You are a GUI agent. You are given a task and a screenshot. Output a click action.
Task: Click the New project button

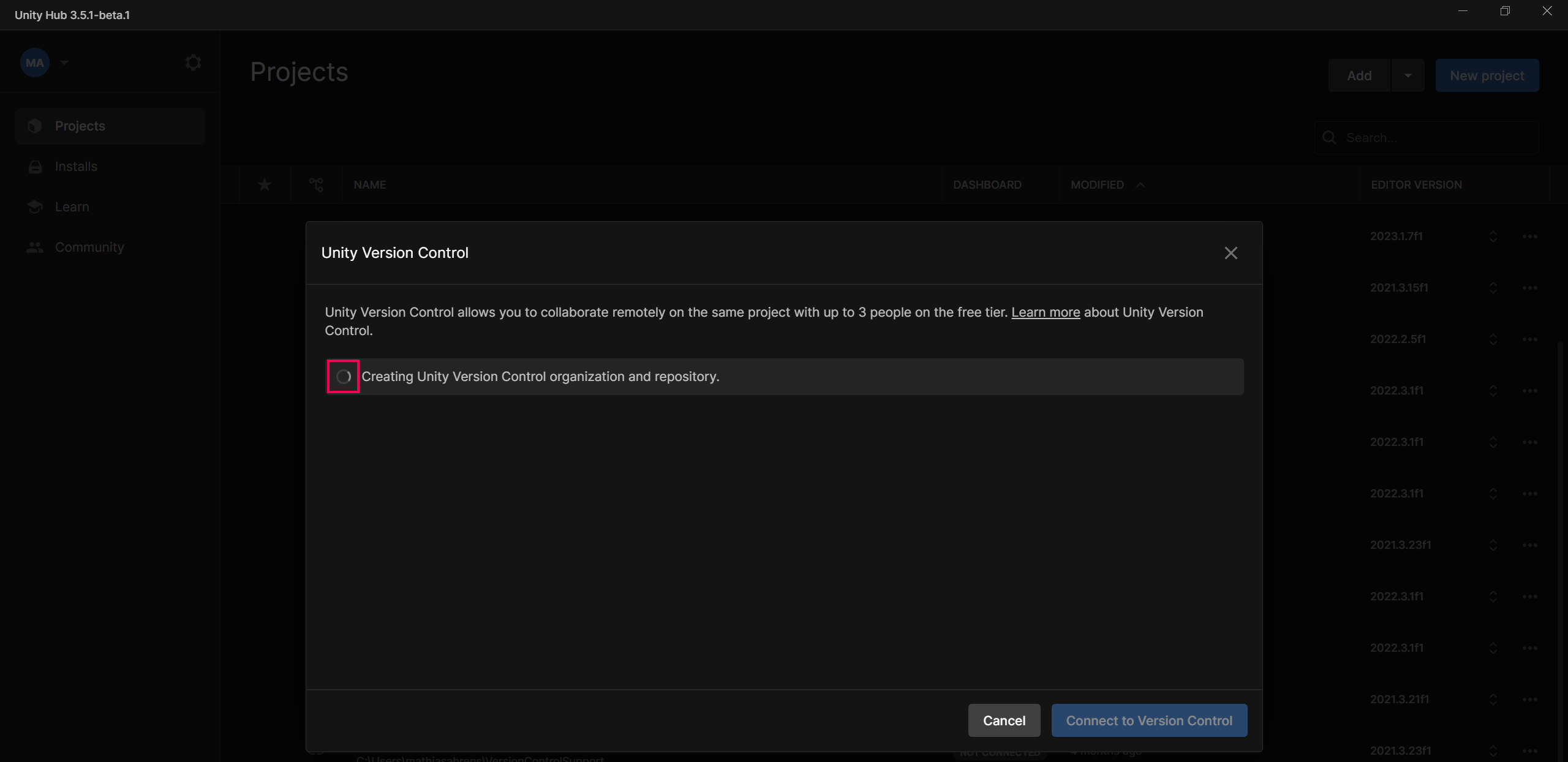point(1487,75)
